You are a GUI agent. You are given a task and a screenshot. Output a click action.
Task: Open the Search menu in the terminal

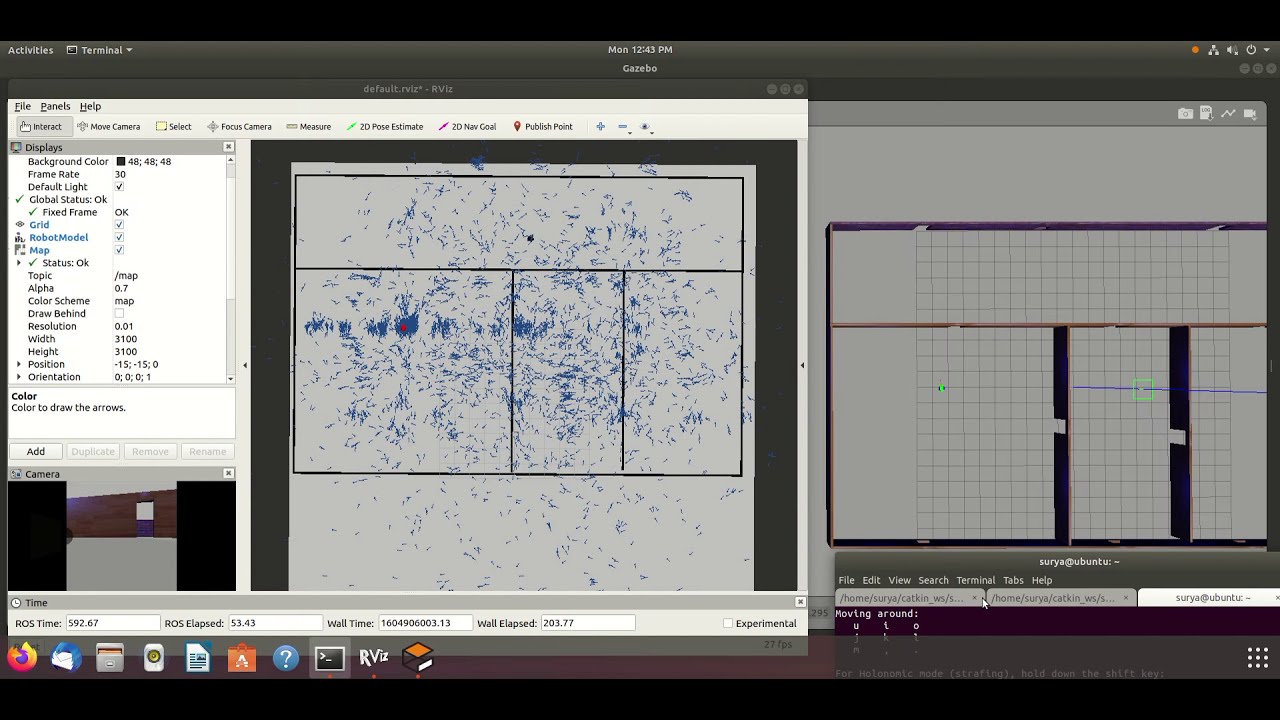pos(933,580)
